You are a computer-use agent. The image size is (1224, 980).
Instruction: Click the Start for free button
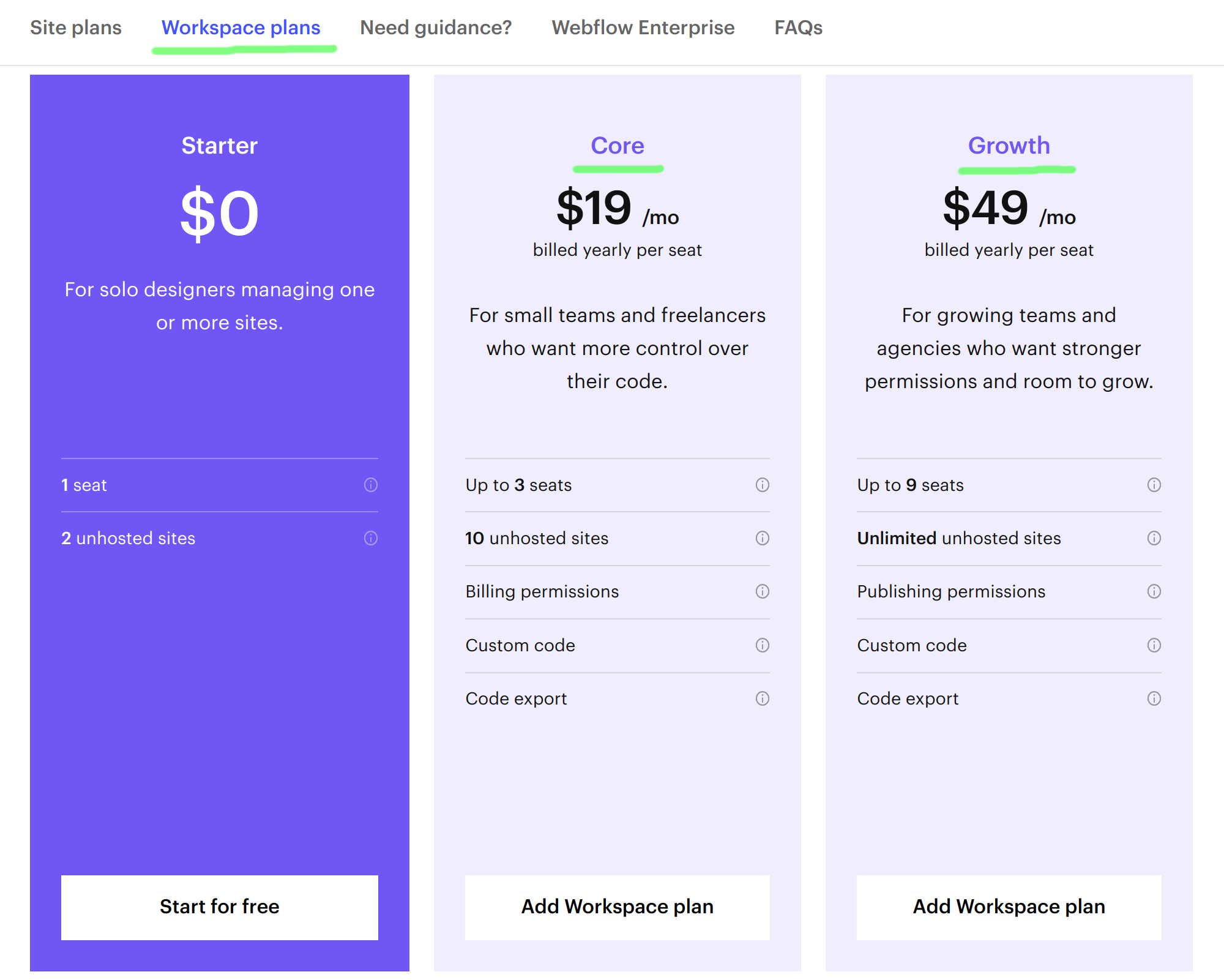(x=220, y=907)
